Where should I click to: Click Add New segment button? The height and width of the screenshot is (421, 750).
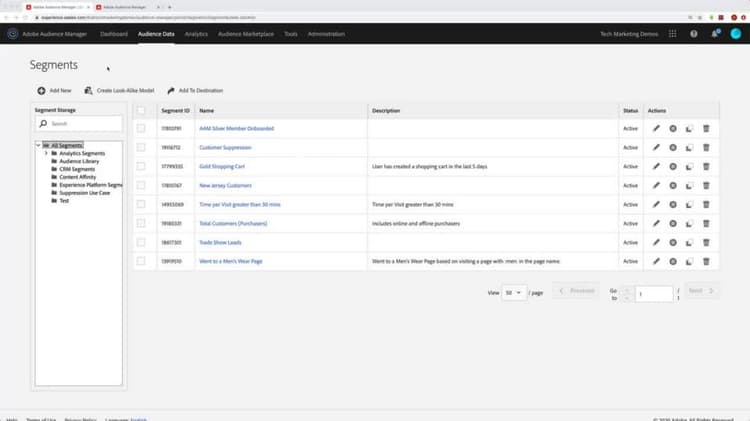point(54,90)
